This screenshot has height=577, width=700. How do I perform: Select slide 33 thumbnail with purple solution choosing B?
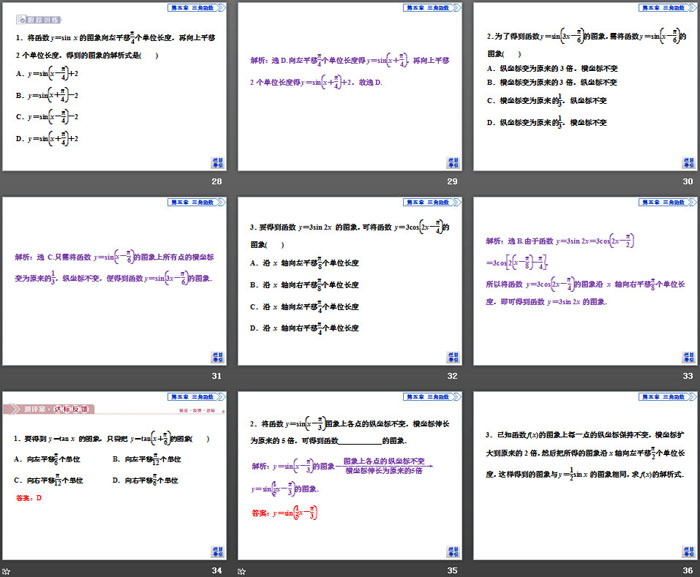pos(586,281)
